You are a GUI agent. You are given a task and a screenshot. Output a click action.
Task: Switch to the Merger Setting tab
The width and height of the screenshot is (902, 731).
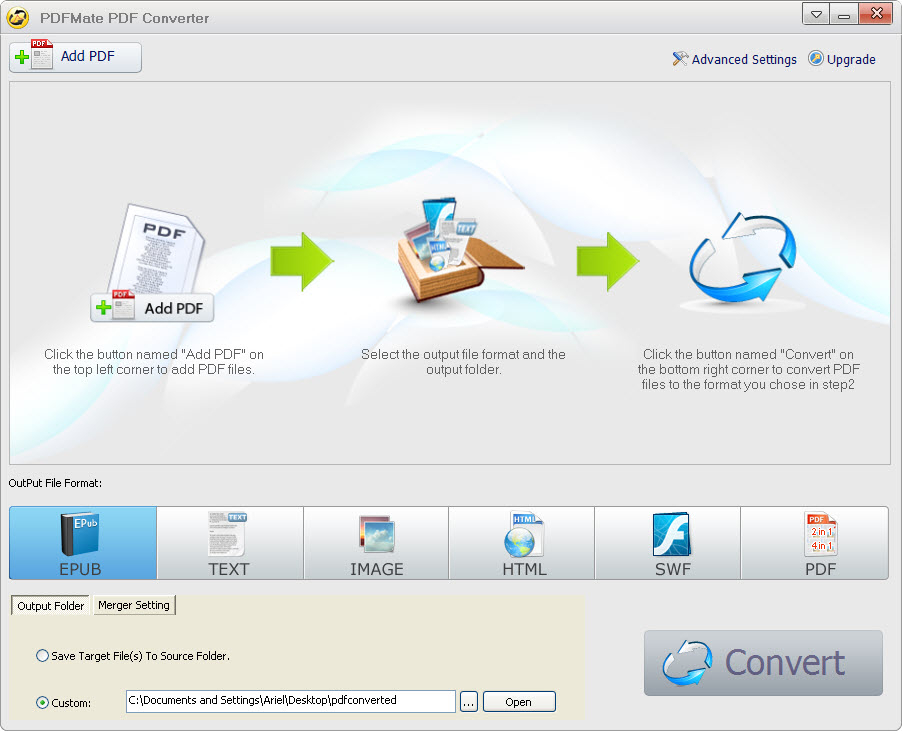(133, 605)
